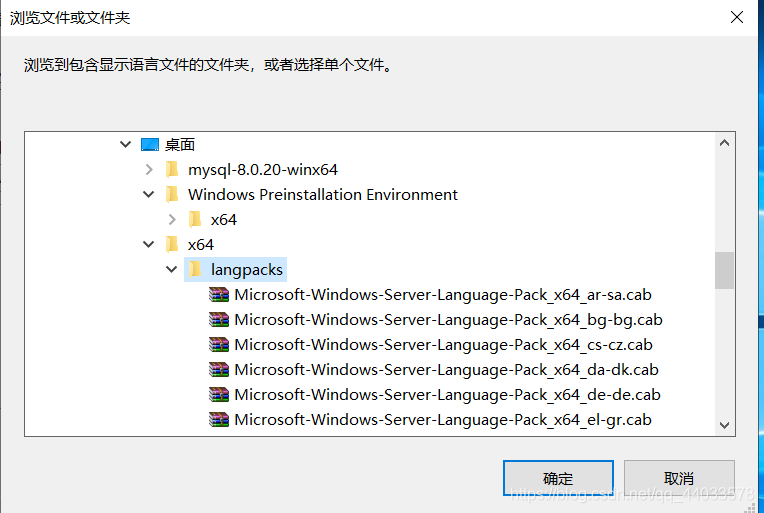Collapse the Desktop (桌面) tree node
The image size is (764, 513).
pyautogui.click(x=125, y=145)
